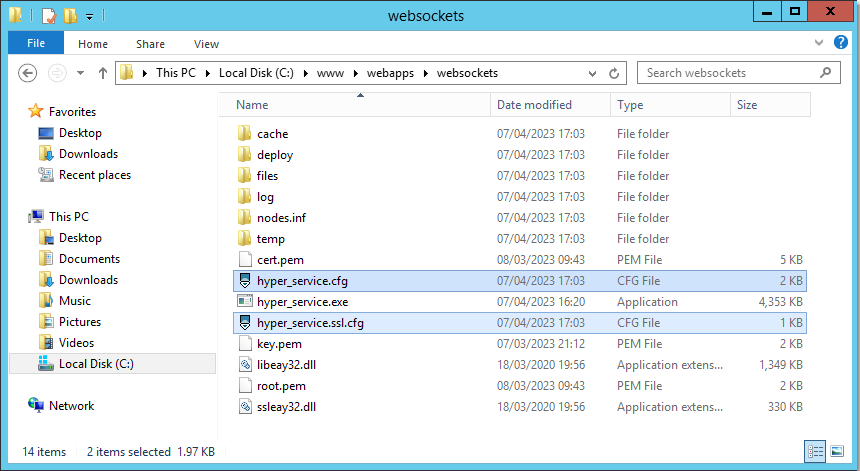
Task: Click the hyper_service.exe application icon
Action: tap(245, 301)
